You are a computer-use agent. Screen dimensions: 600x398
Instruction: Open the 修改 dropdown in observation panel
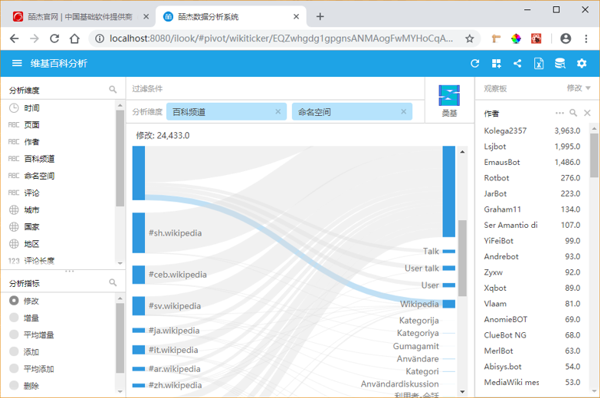(x=579, y=88)
